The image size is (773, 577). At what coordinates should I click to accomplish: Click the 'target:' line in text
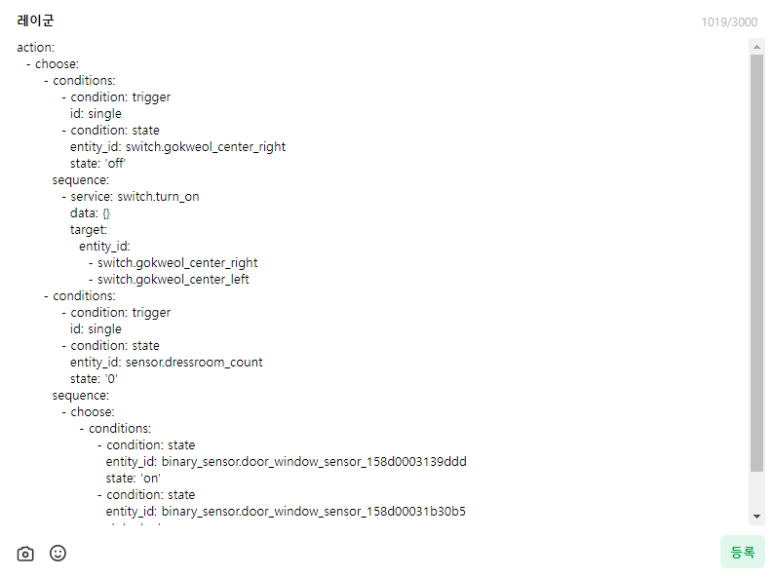88,230
